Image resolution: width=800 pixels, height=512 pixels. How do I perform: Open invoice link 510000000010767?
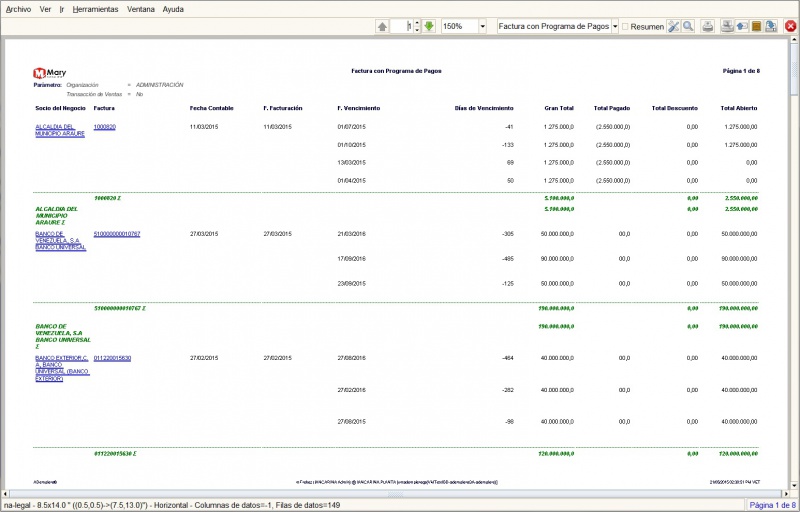click(117, 234)
